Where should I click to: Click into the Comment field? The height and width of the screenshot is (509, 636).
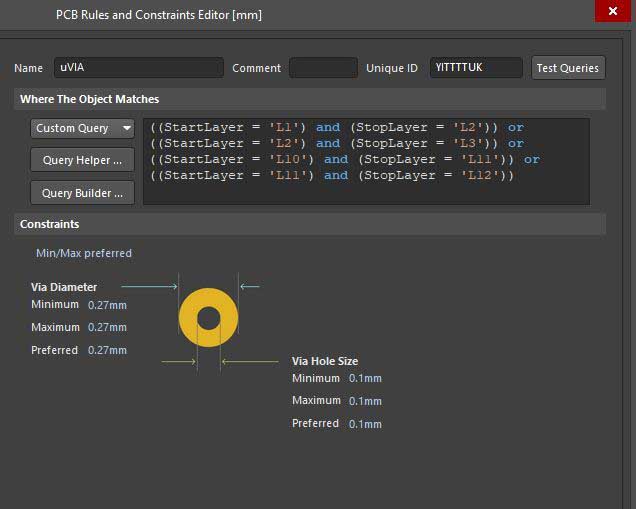pos(322,68)
